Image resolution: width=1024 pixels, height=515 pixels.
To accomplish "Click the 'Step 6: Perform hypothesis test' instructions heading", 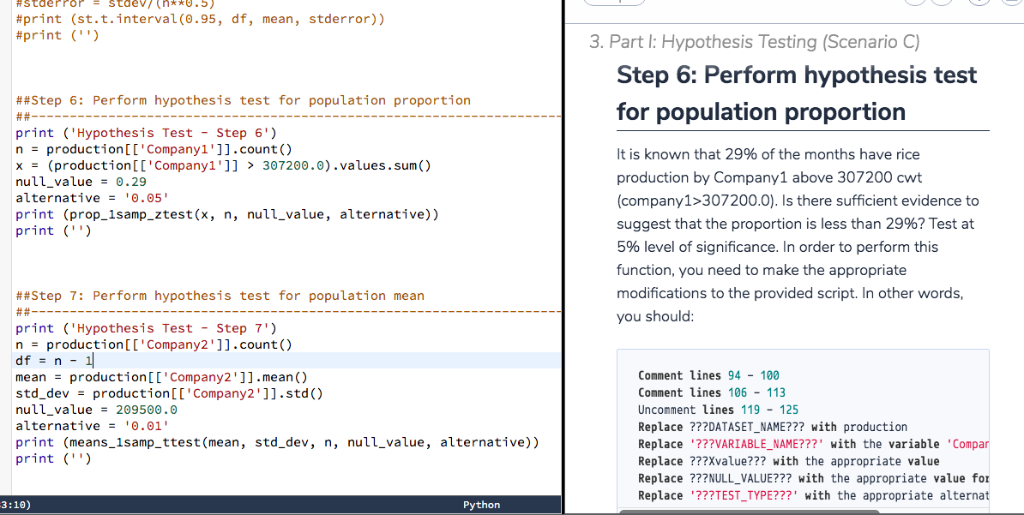I will pyautogui.click(x=797, y=93).
